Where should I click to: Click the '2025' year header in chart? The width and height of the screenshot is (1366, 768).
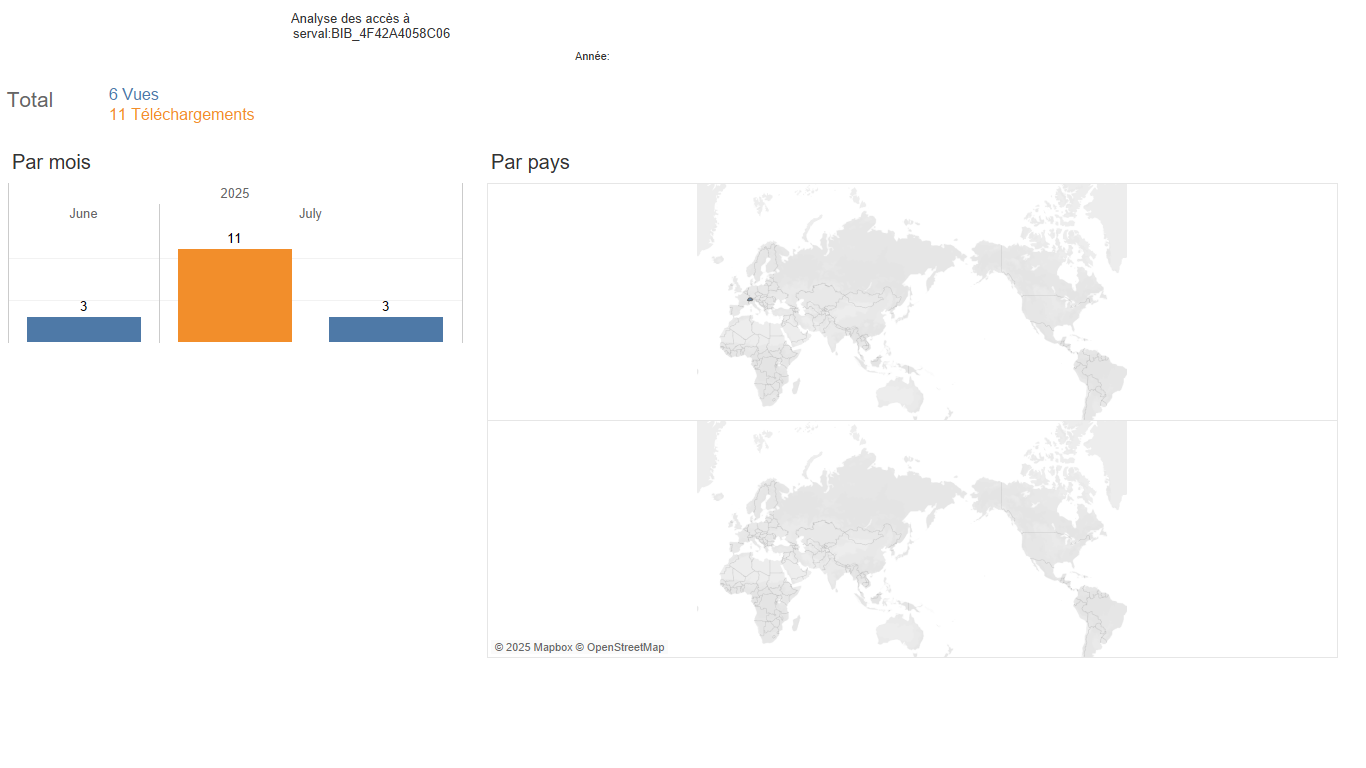[235, 193]
